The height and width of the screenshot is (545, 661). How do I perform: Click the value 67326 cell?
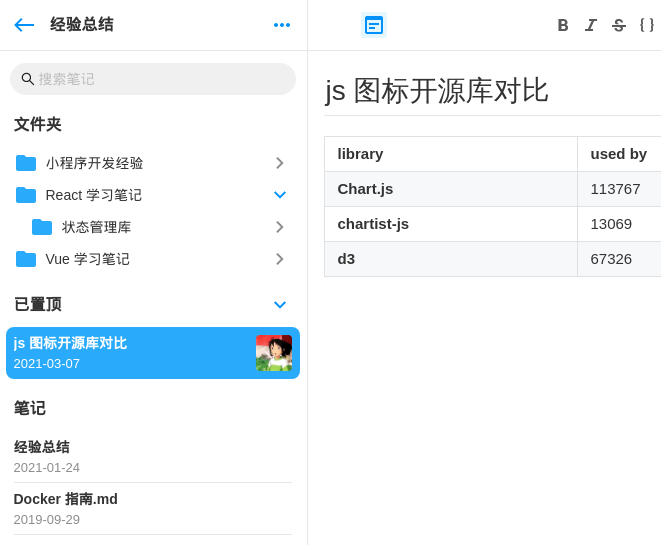pyautogui.click(x=619, y=259)
